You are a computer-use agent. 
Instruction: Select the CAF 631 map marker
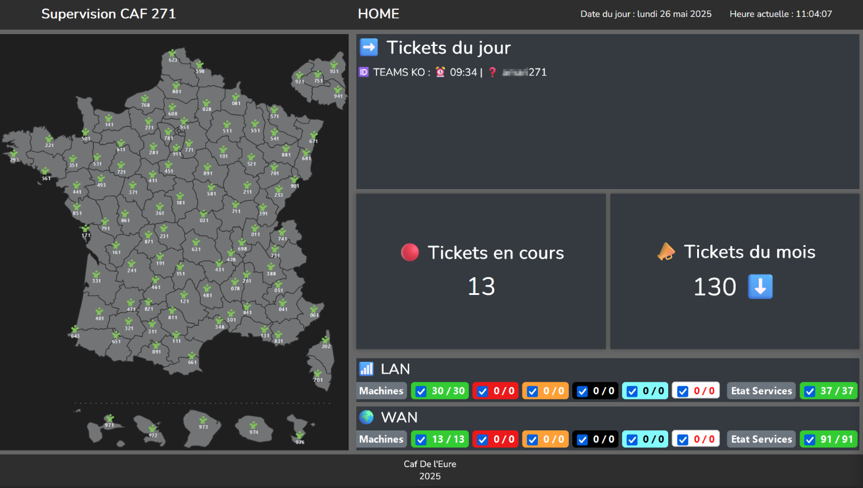[196, 243]
